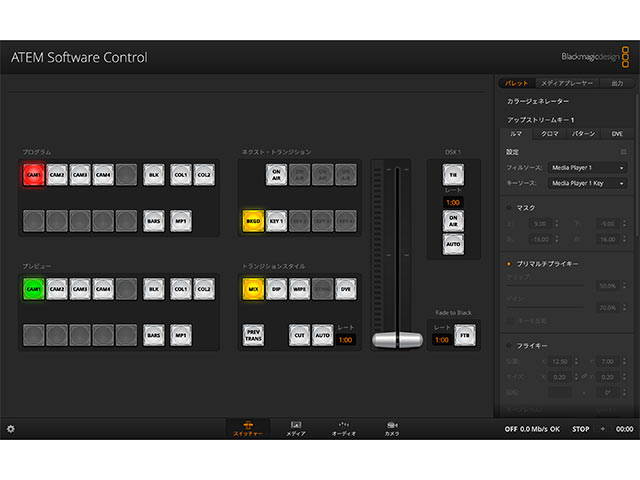Select the DIP transition style
Viewport: 640px width, 480px height.
pyautogui.click(x=276, y=289)
